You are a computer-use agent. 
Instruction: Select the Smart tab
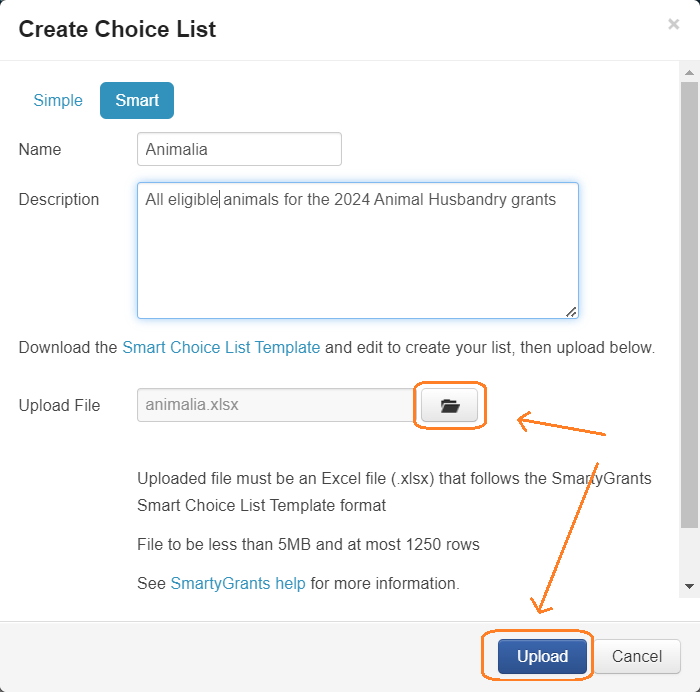tap(137, 100)
